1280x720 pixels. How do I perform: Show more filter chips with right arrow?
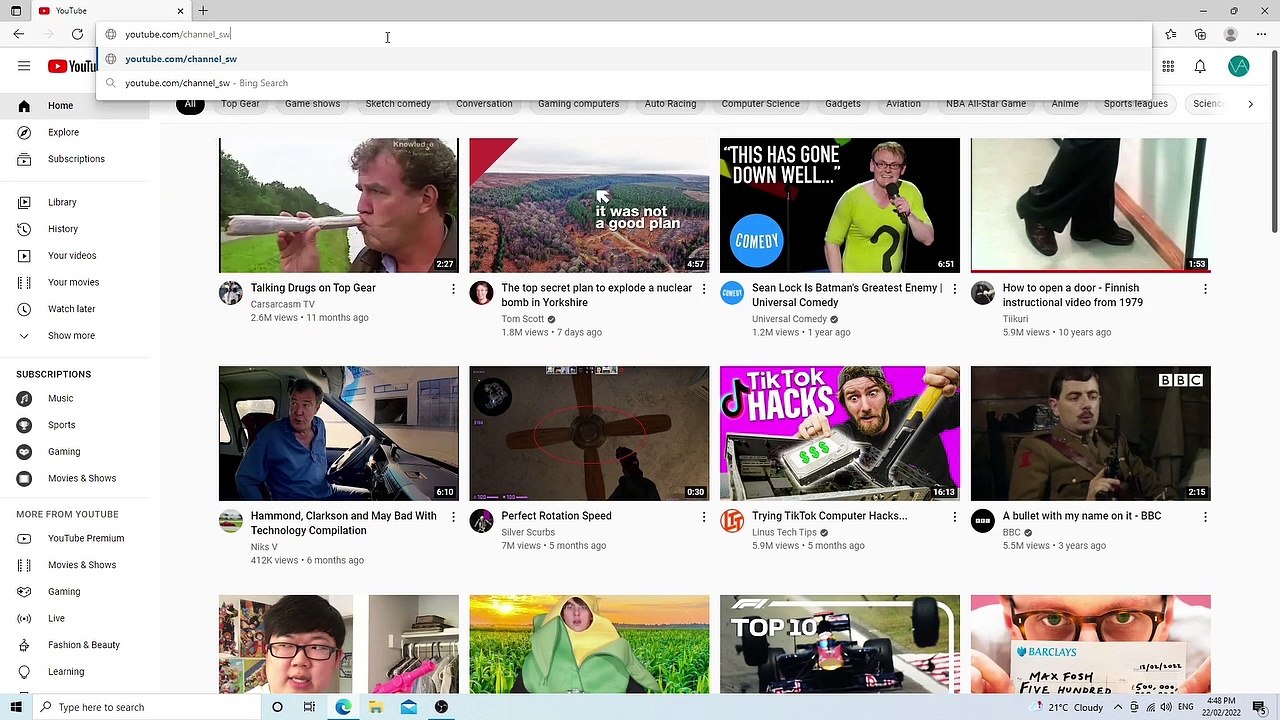click(x=1250, y=104)
